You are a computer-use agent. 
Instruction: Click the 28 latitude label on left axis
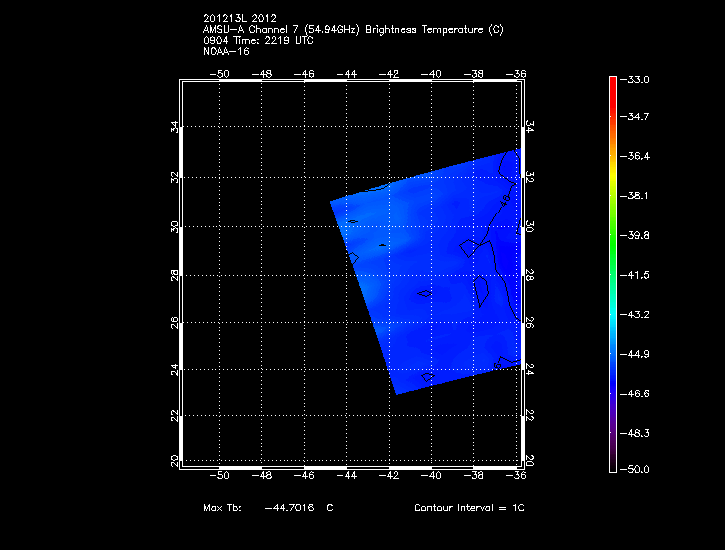click(x=175, y=273)
